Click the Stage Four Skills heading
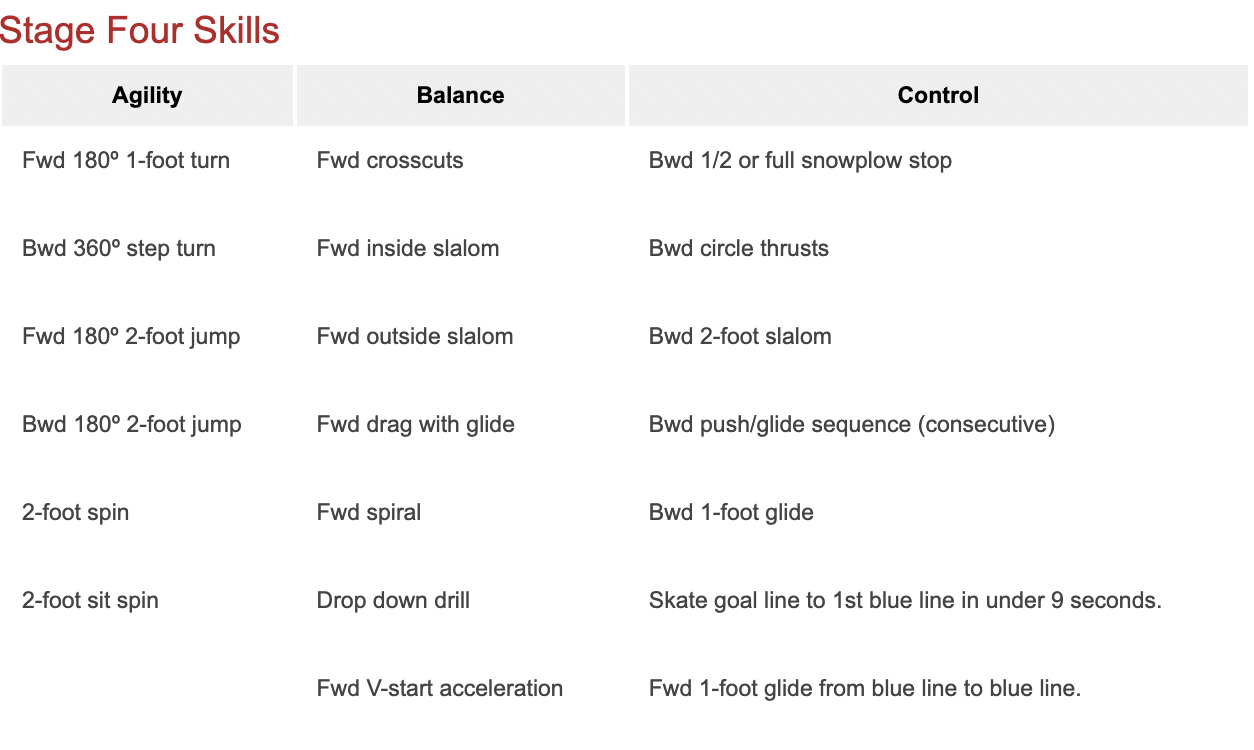 140,31
